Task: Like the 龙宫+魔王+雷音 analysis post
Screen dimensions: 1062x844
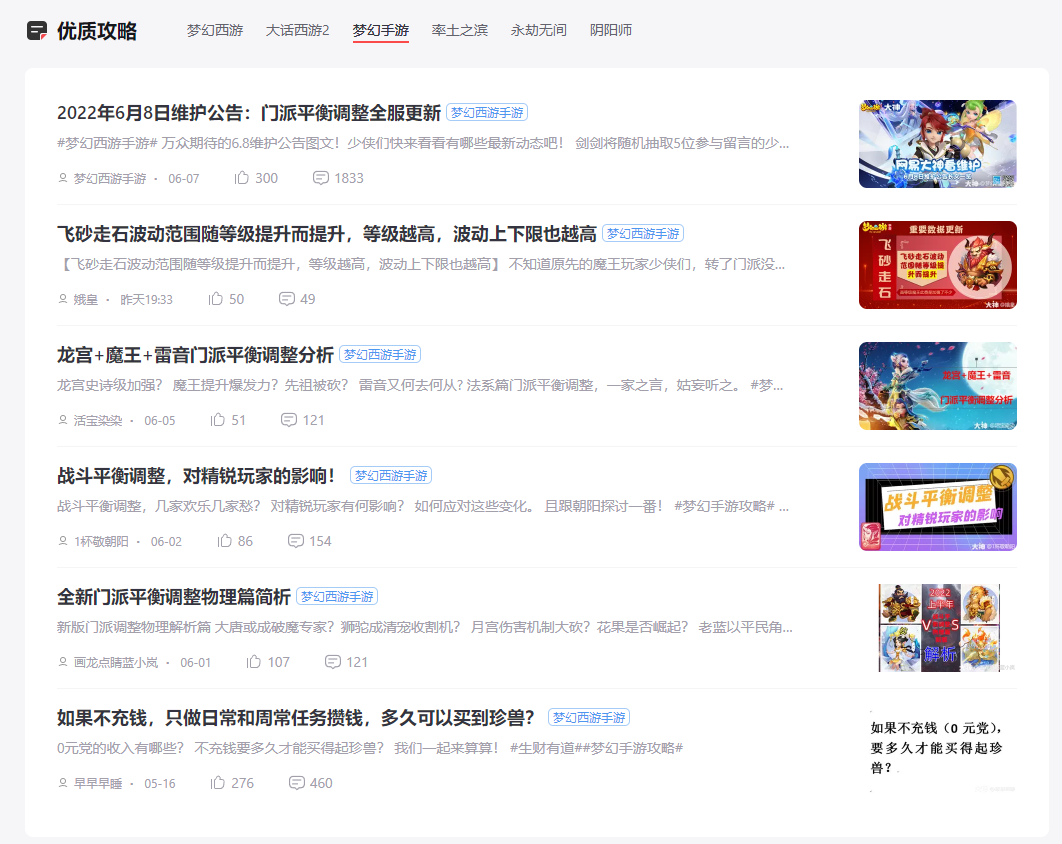Action: (217, 420)
